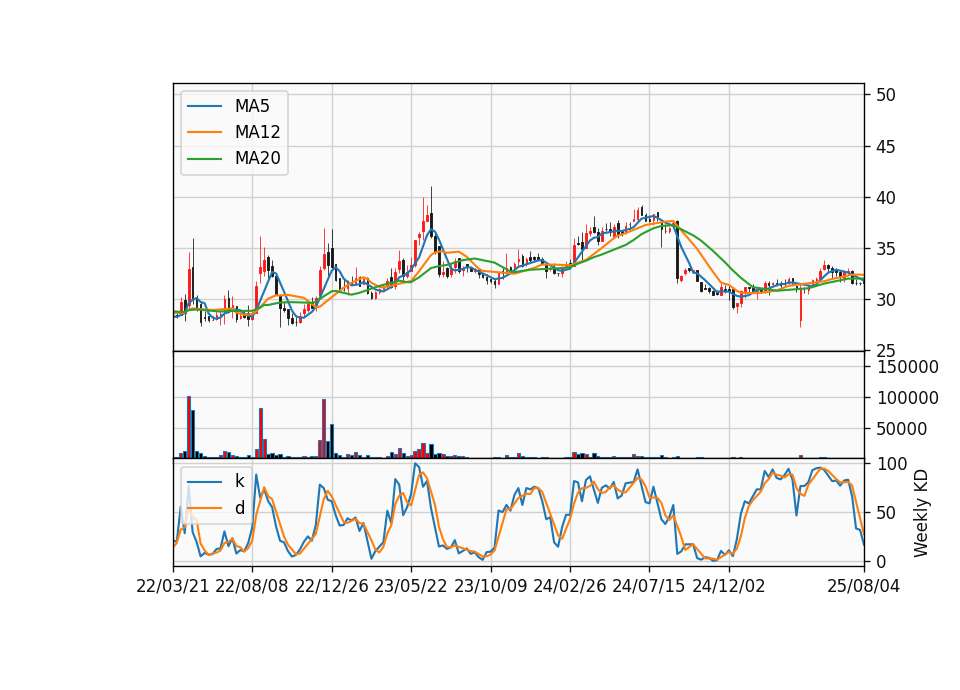Click the d legend label
This screenshot has height=690, width=960.
(240, 508)
